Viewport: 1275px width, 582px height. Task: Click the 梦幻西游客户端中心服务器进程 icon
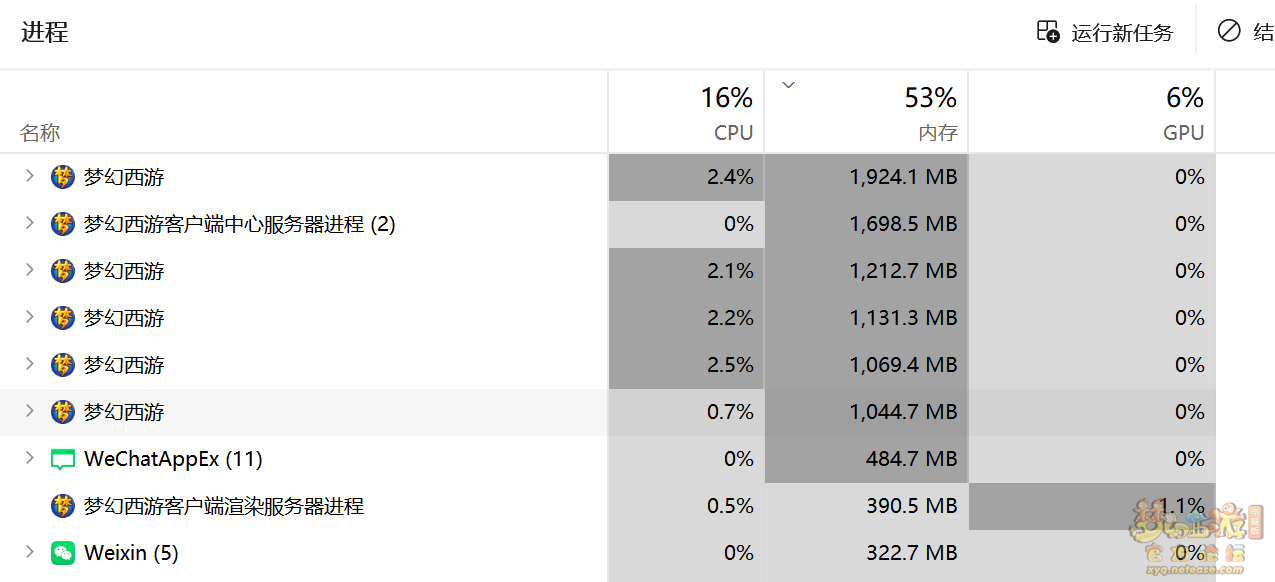(63, 224)
